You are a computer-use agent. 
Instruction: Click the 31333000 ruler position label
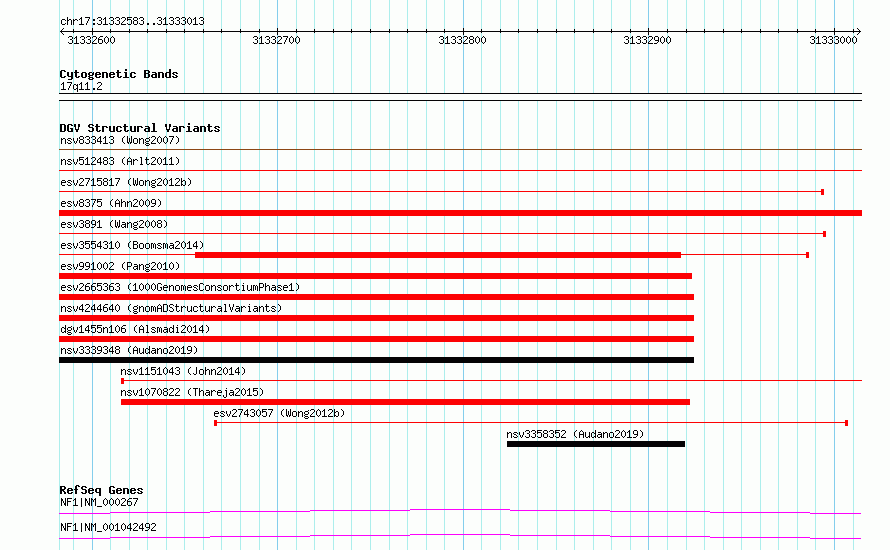[833, 40]
